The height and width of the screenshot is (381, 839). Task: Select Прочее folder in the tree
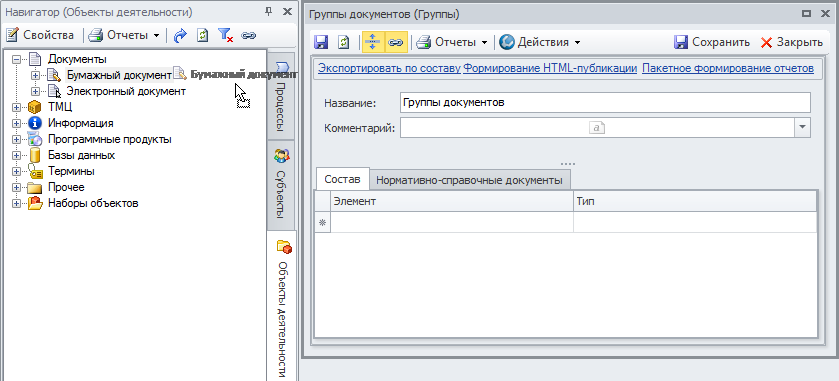click(66, 187)
